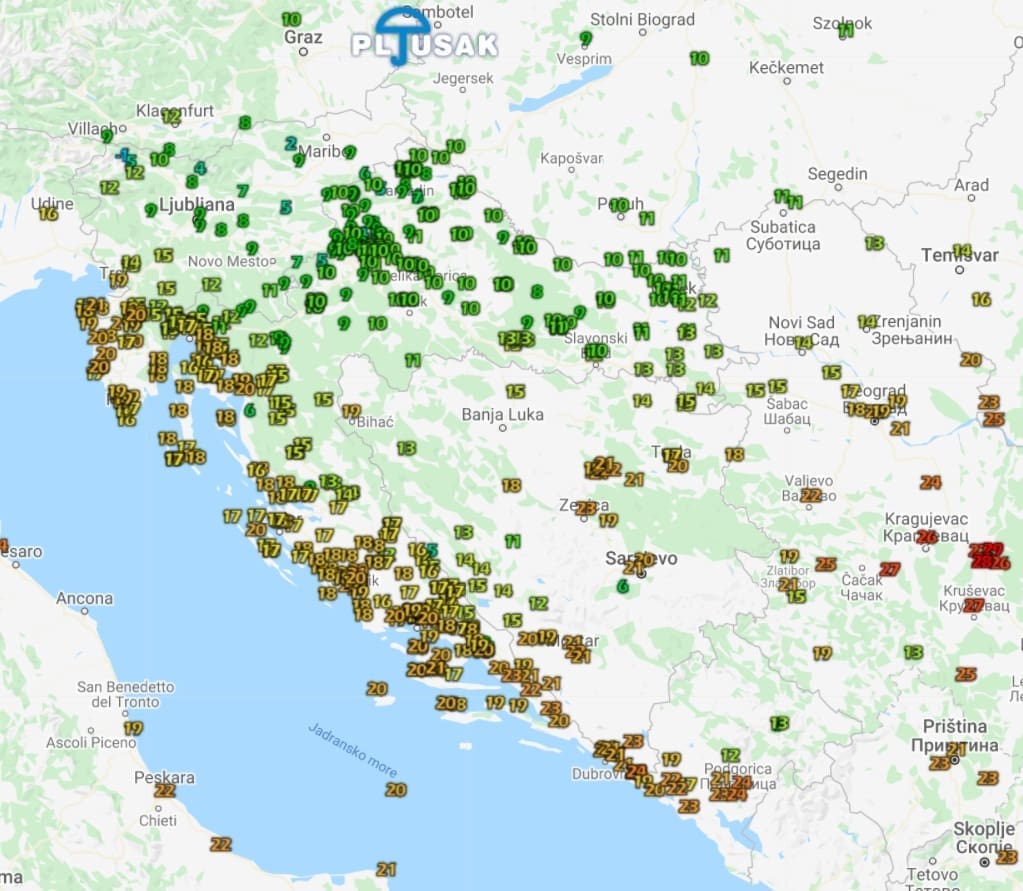This screenshot has width=1023, height=891.
Task: Click the 9 marker above Vesprim
Action: click(586, 38)
